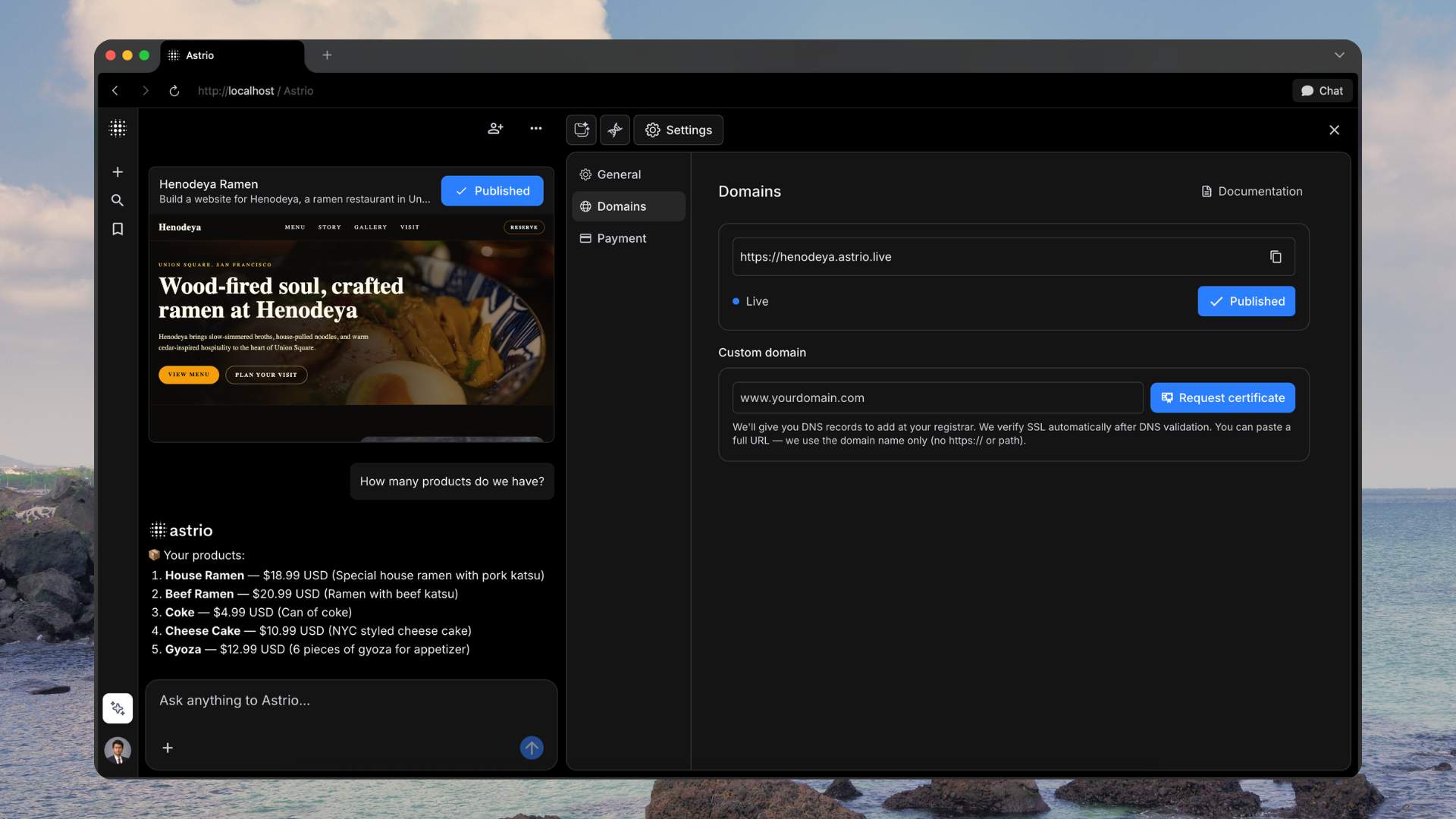Invite a collaborator with the add-person icon
This screenshot has height=819, width=1456.
coord(495,128)
